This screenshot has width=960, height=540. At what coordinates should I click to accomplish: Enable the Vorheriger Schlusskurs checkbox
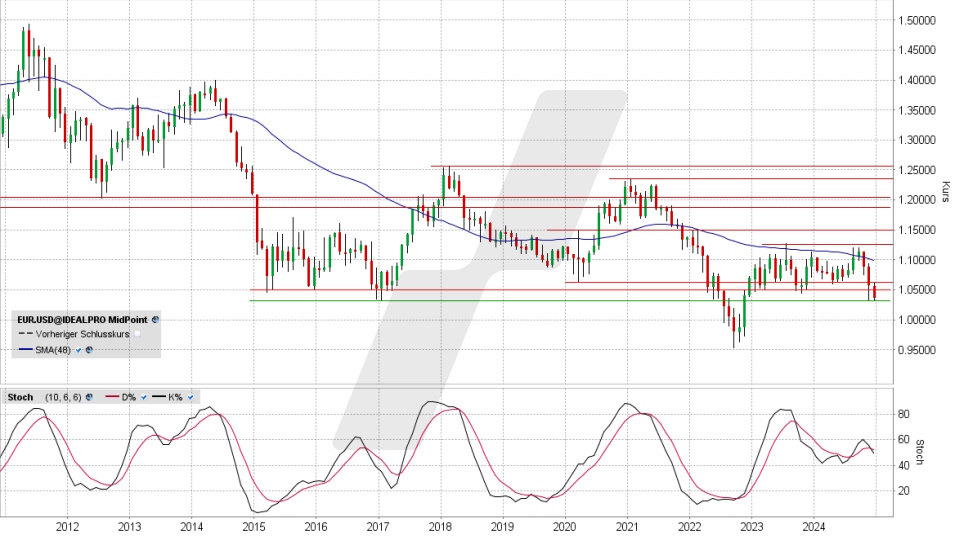coord(138,334)
